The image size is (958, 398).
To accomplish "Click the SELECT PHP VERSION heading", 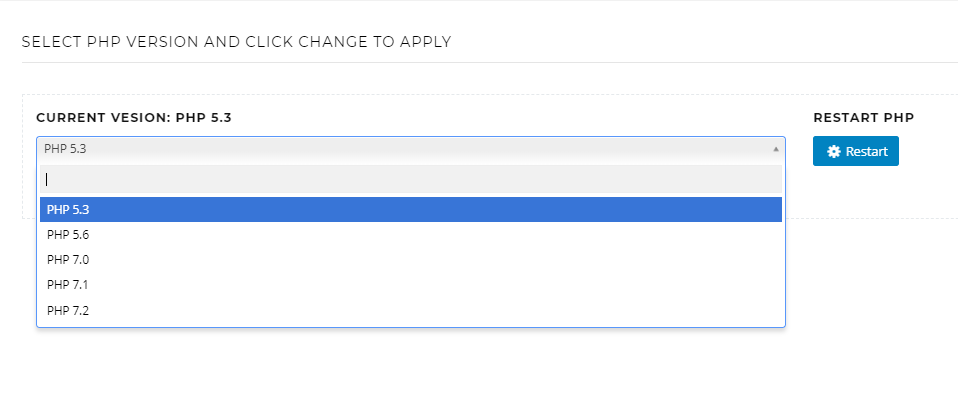I will 236,42.
